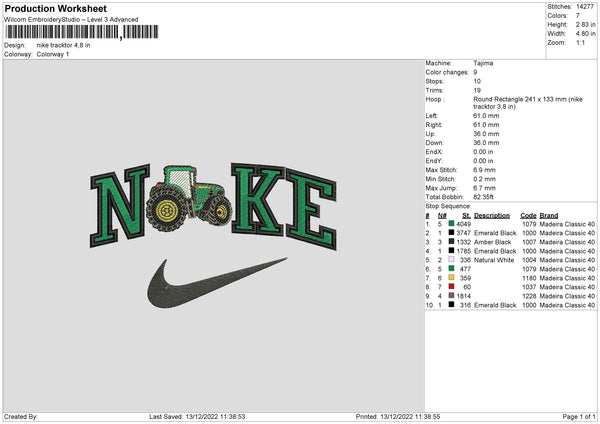The image size is (600, 424).
Task: Click the Description column header
Action: pyautogui.click(x=492, y=215)
